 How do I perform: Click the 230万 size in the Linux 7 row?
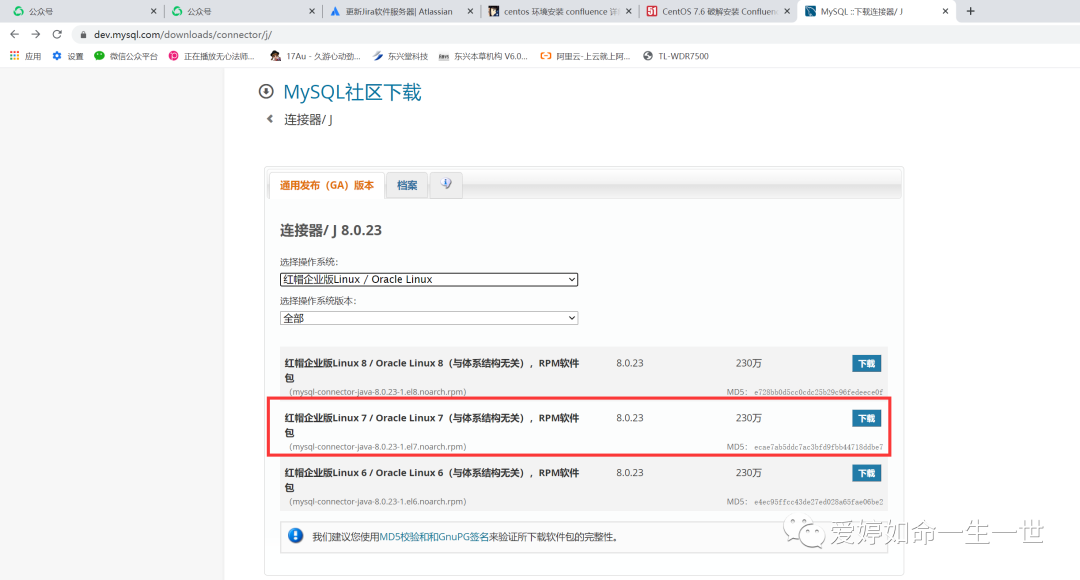coord(749,417)
